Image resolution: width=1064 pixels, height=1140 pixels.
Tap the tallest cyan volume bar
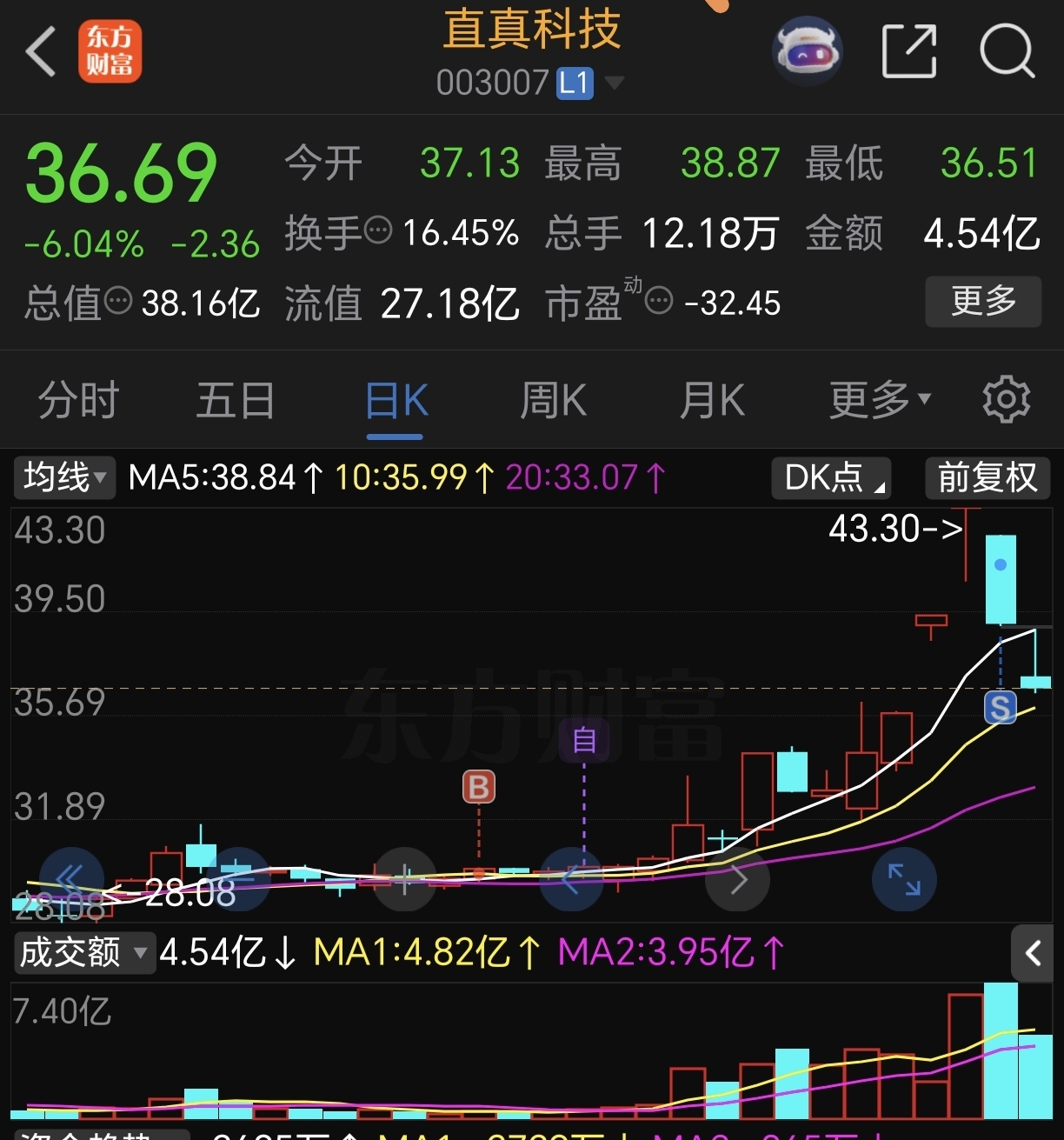(x=1001, y=1050)
